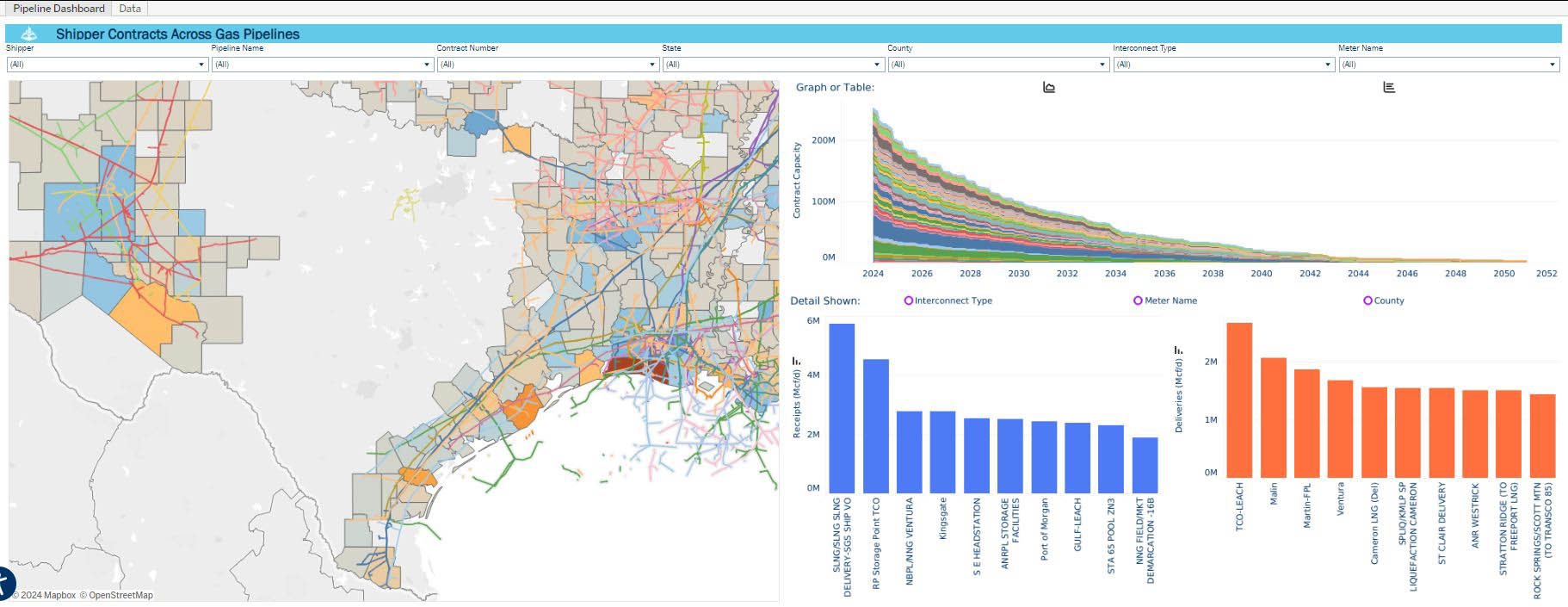
Task: Click the sort icon beside Receipts chart
Action: click(x=796, y=361)
